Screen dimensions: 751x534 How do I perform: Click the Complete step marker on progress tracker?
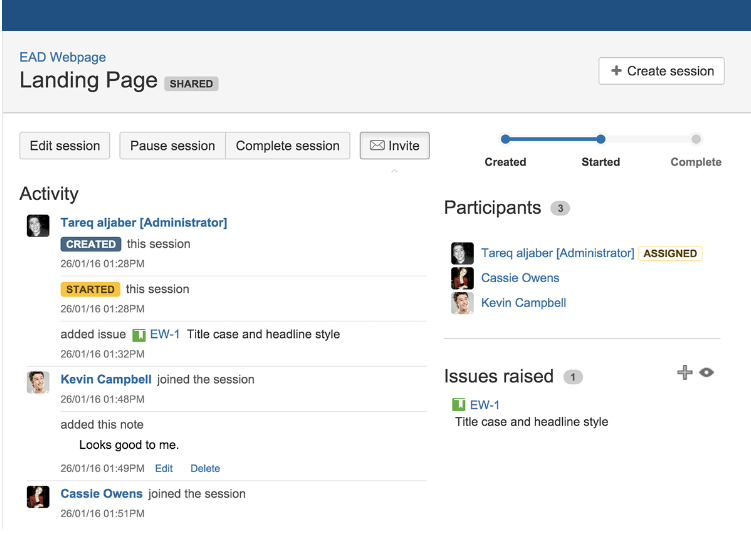tap(696, 140)
